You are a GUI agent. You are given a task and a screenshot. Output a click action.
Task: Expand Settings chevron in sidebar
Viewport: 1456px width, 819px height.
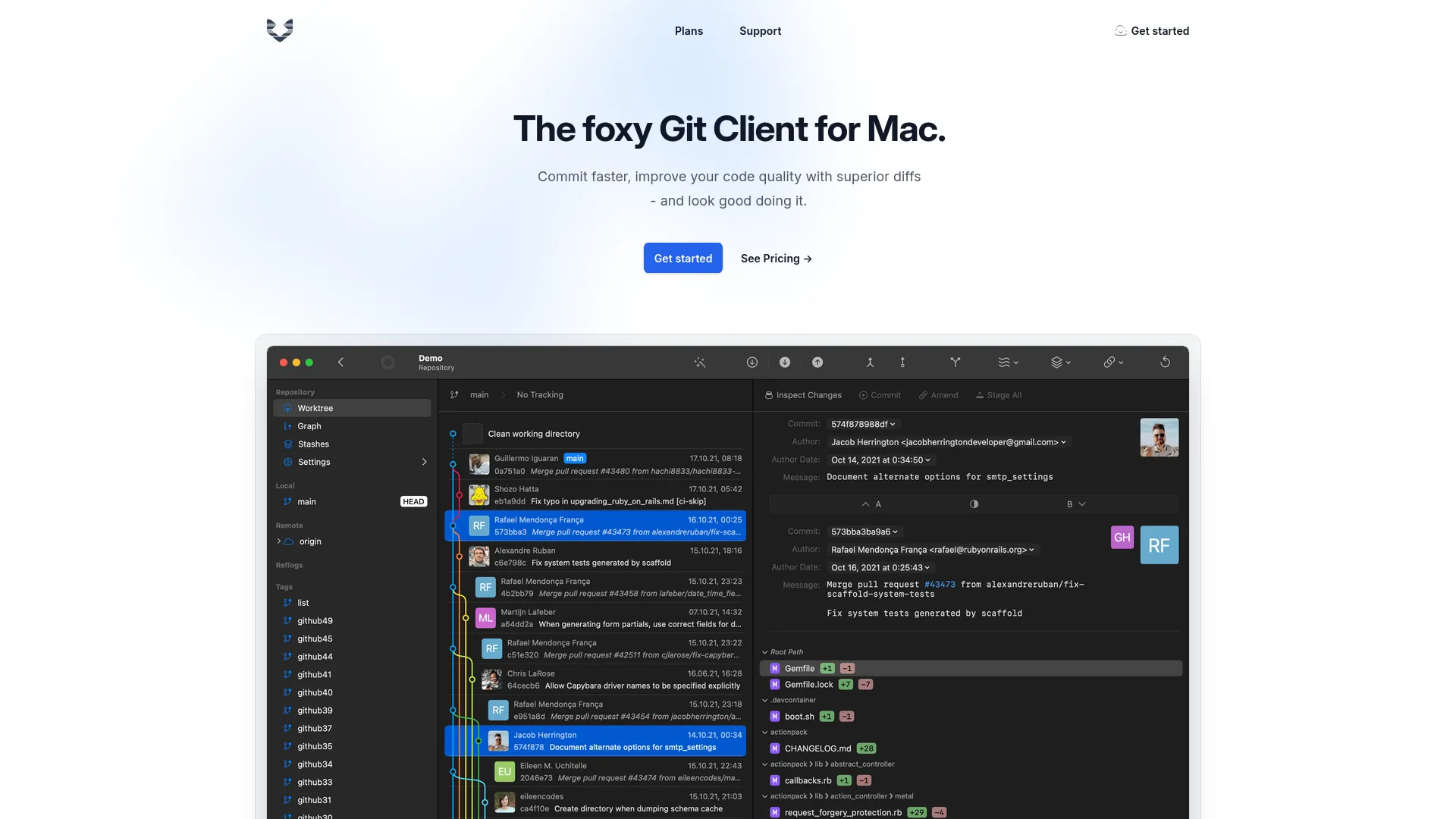coord(424,462)
